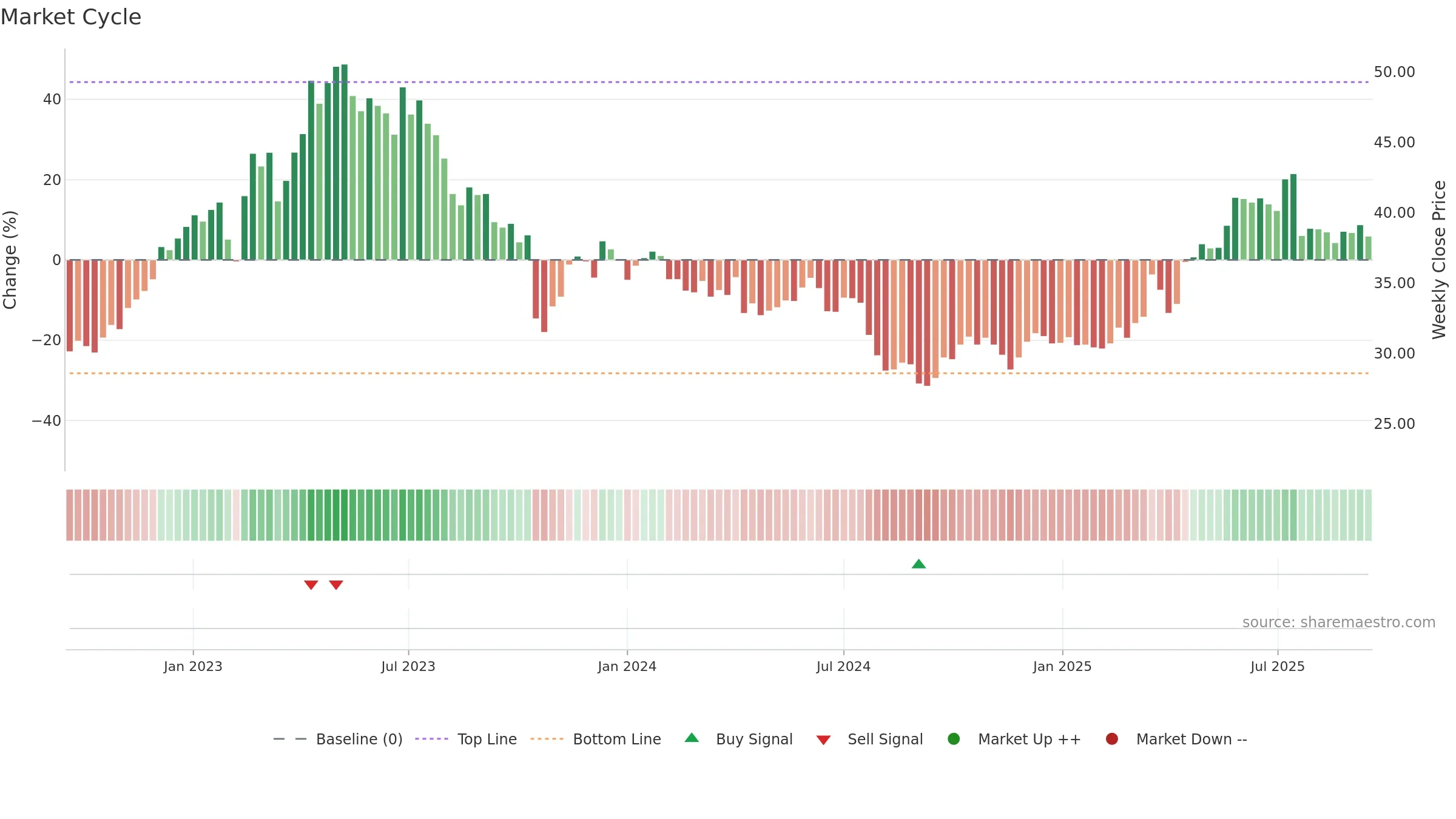Click the Weekly Close Price axis title
The width and height of the screenshot is (1456, 819).
point(1439,260)
